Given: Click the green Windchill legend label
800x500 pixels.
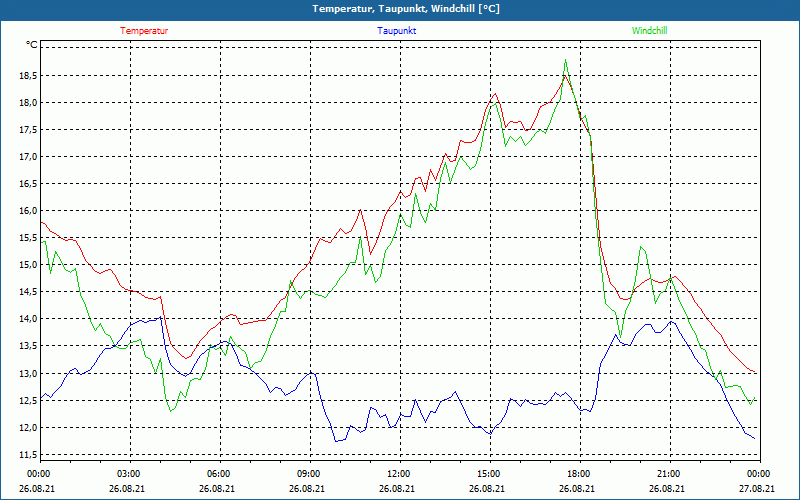Looking at the screenshot, I should click(x=649, y=31).
